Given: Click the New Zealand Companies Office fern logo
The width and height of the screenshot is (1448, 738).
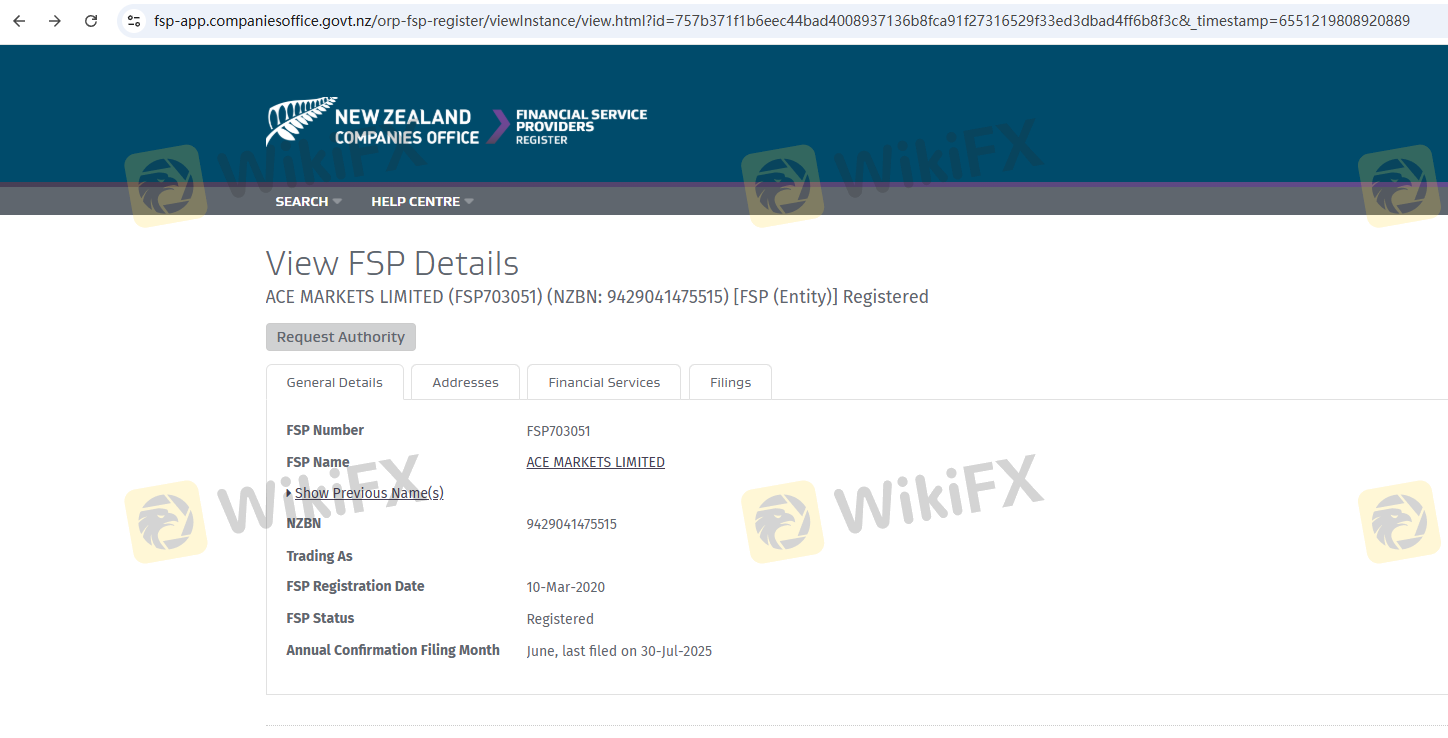Looking at the screenshot, I should [298, 122].
